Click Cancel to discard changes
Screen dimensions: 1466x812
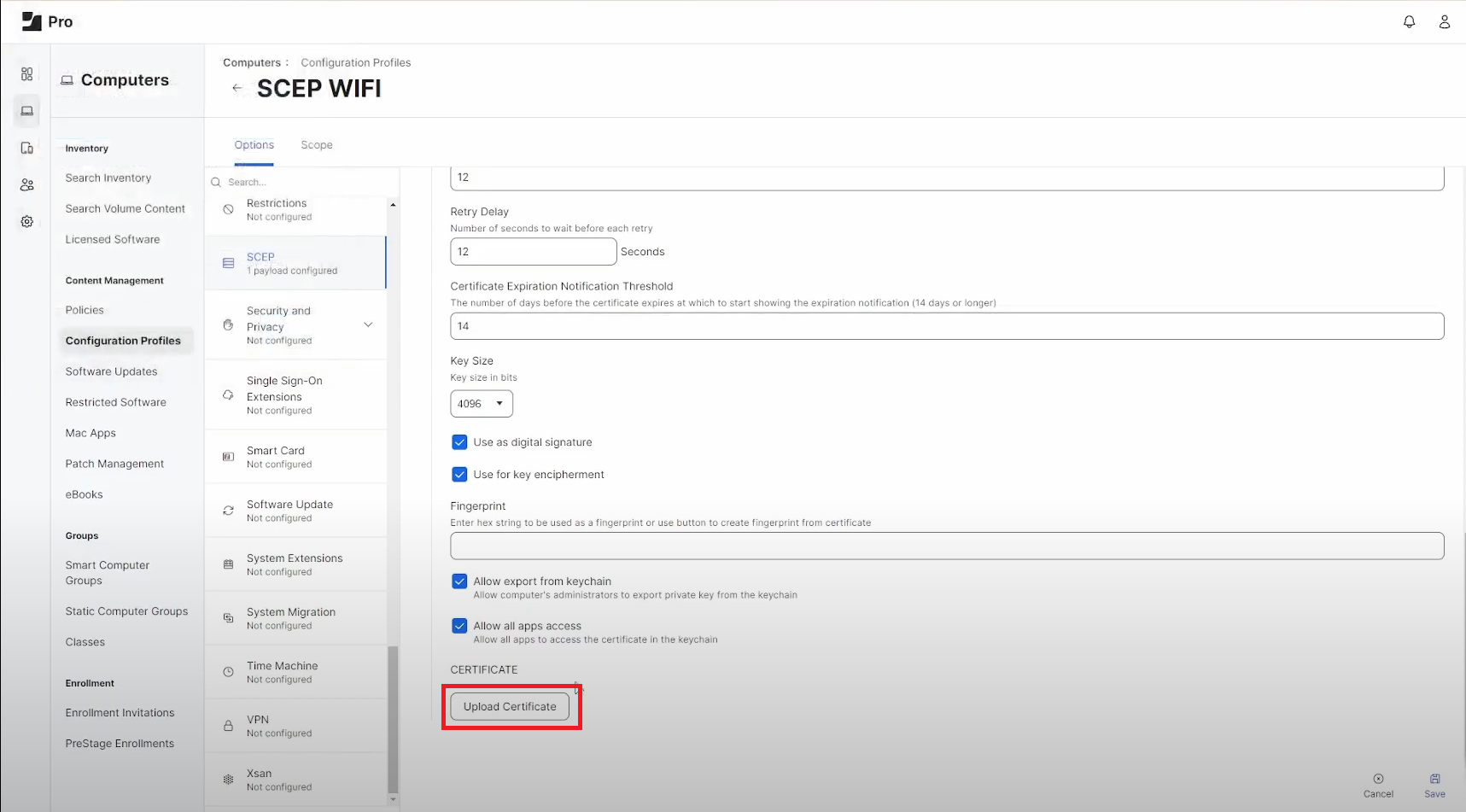[1378, 785]
